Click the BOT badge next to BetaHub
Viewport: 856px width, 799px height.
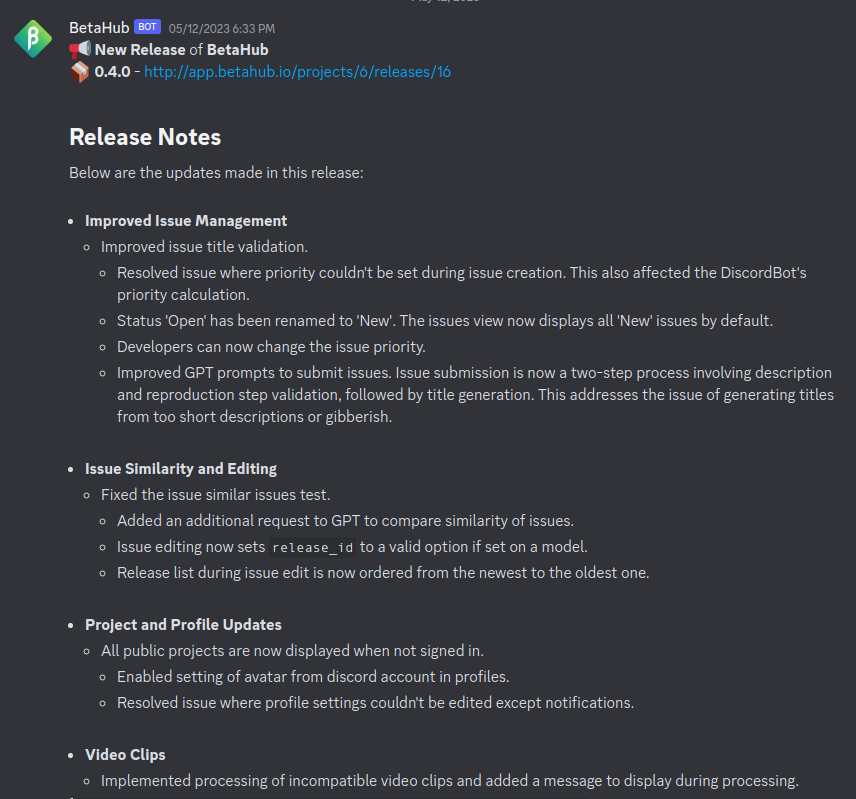coord(147,27)
